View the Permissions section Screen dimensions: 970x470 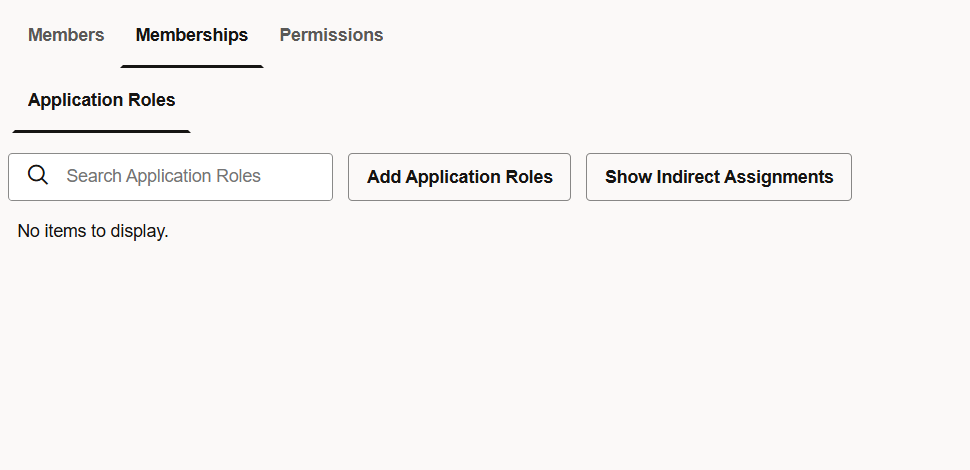click(331, 35)
